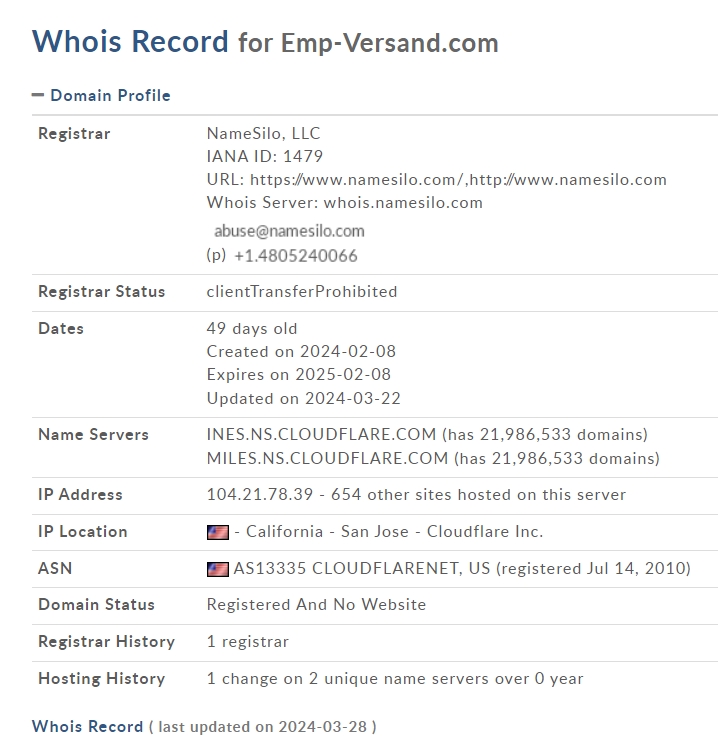Viewport: 718px width, 741px height.
Task: Click the phone number +1.4805240066
Action: point(296,256)
